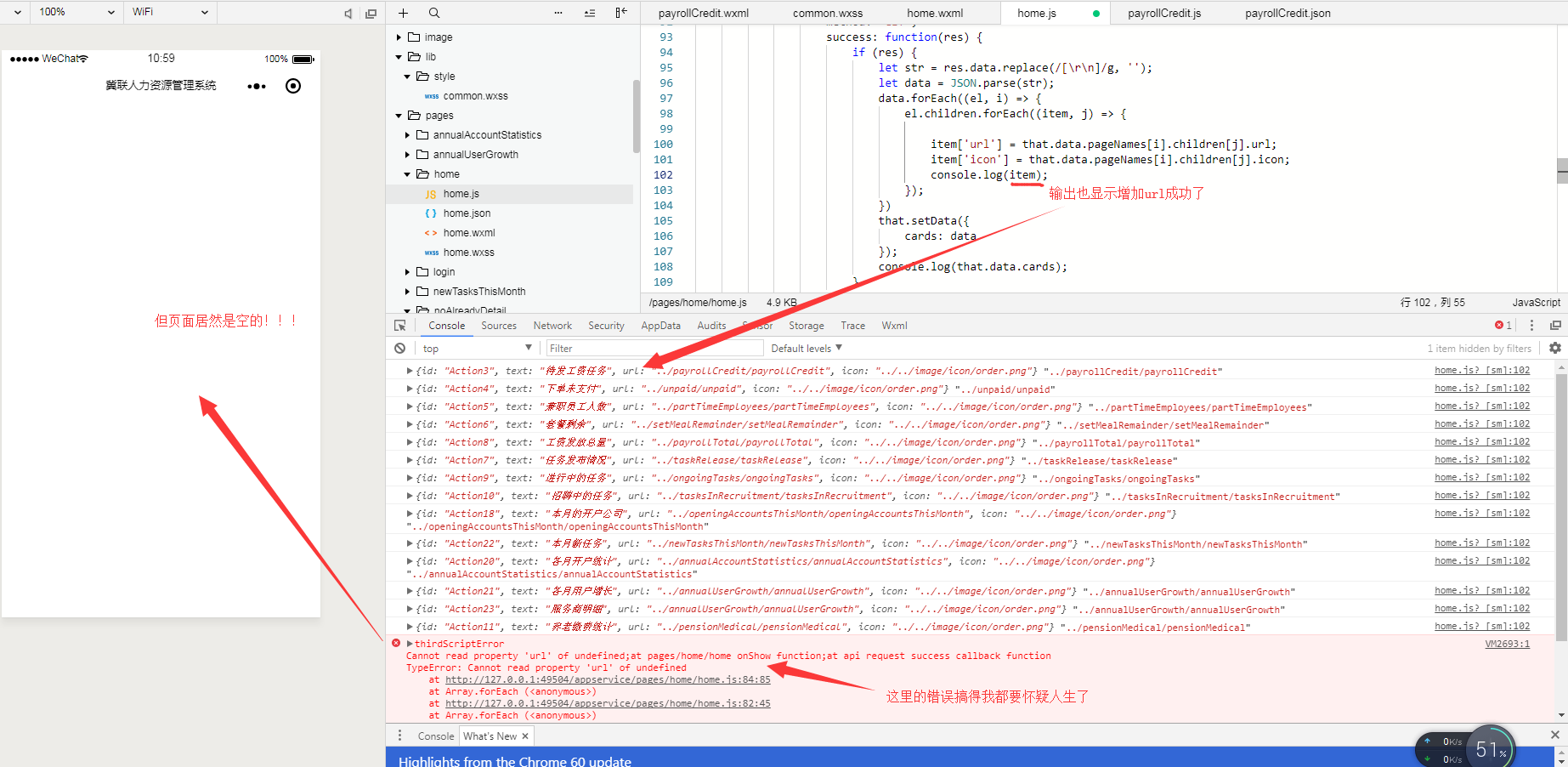The width and height of the screenshot is (1568, 767).
Task: Click the circular close icon in the mini-program capsule
Action: pyautogui.click(x=292, y=85)
